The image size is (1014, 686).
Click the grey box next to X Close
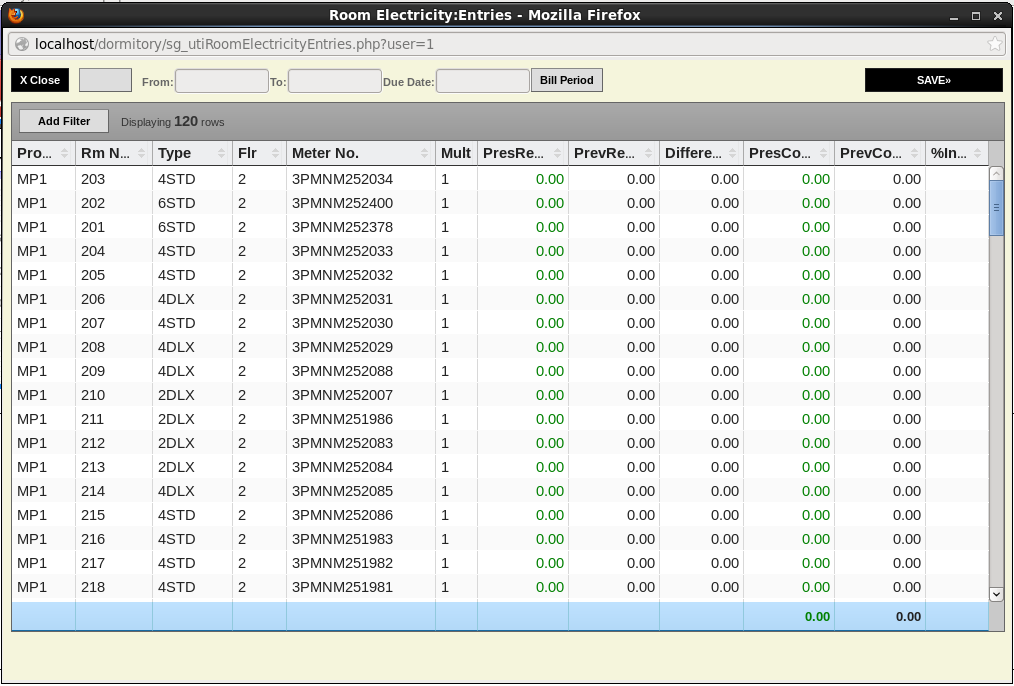pos(105,80)
